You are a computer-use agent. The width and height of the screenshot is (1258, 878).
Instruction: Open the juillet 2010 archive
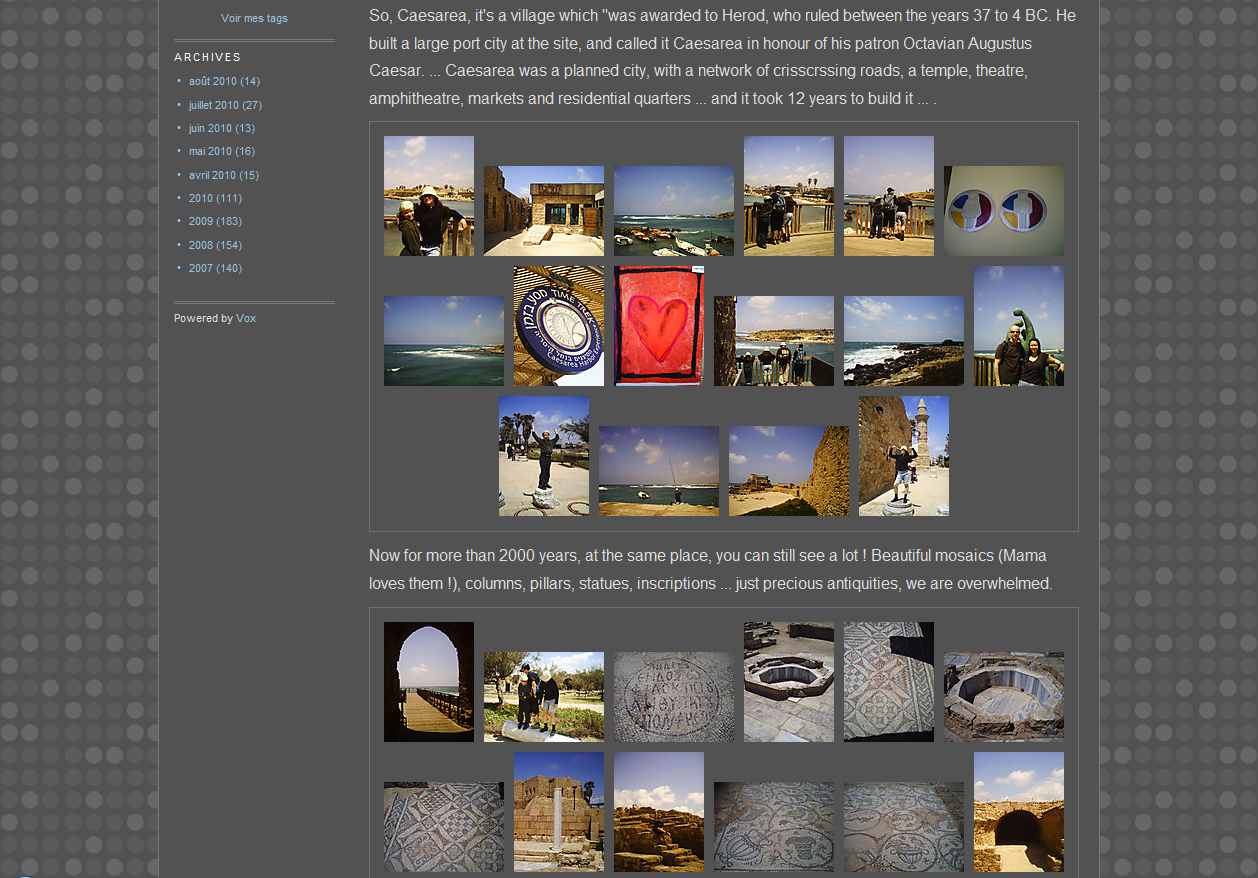pyautogui.click(x=213, y=105)
